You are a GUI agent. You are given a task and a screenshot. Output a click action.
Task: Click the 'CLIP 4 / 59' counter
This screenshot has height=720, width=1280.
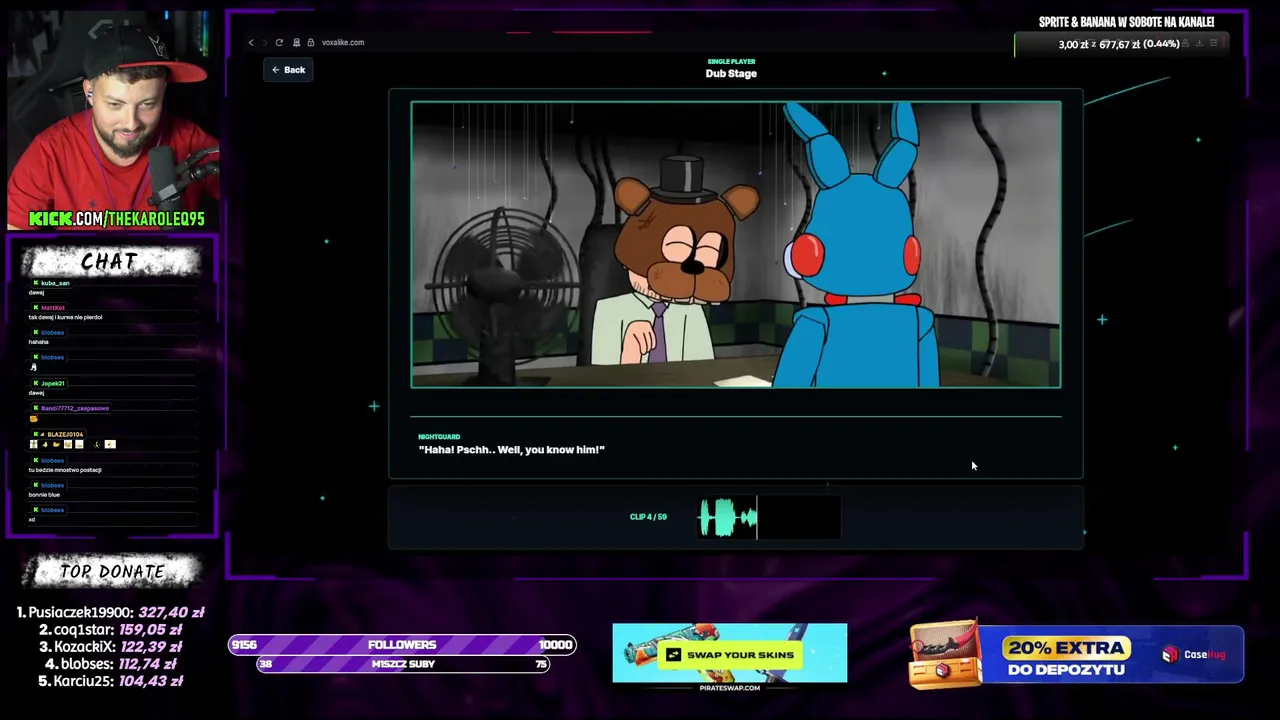(648, 517)
